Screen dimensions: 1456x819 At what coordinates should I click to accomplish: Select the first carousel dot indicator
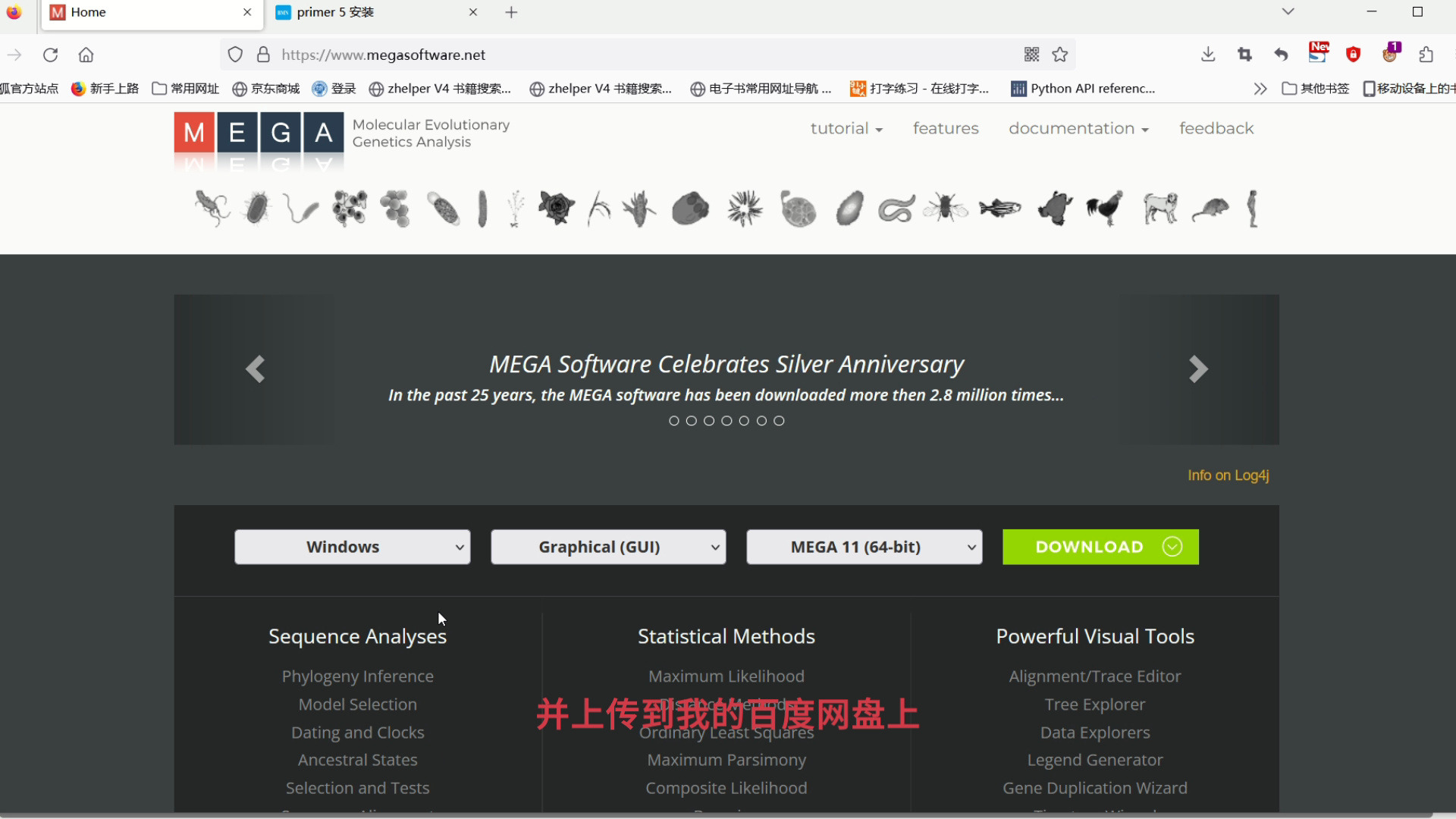(x=674, y=421)
